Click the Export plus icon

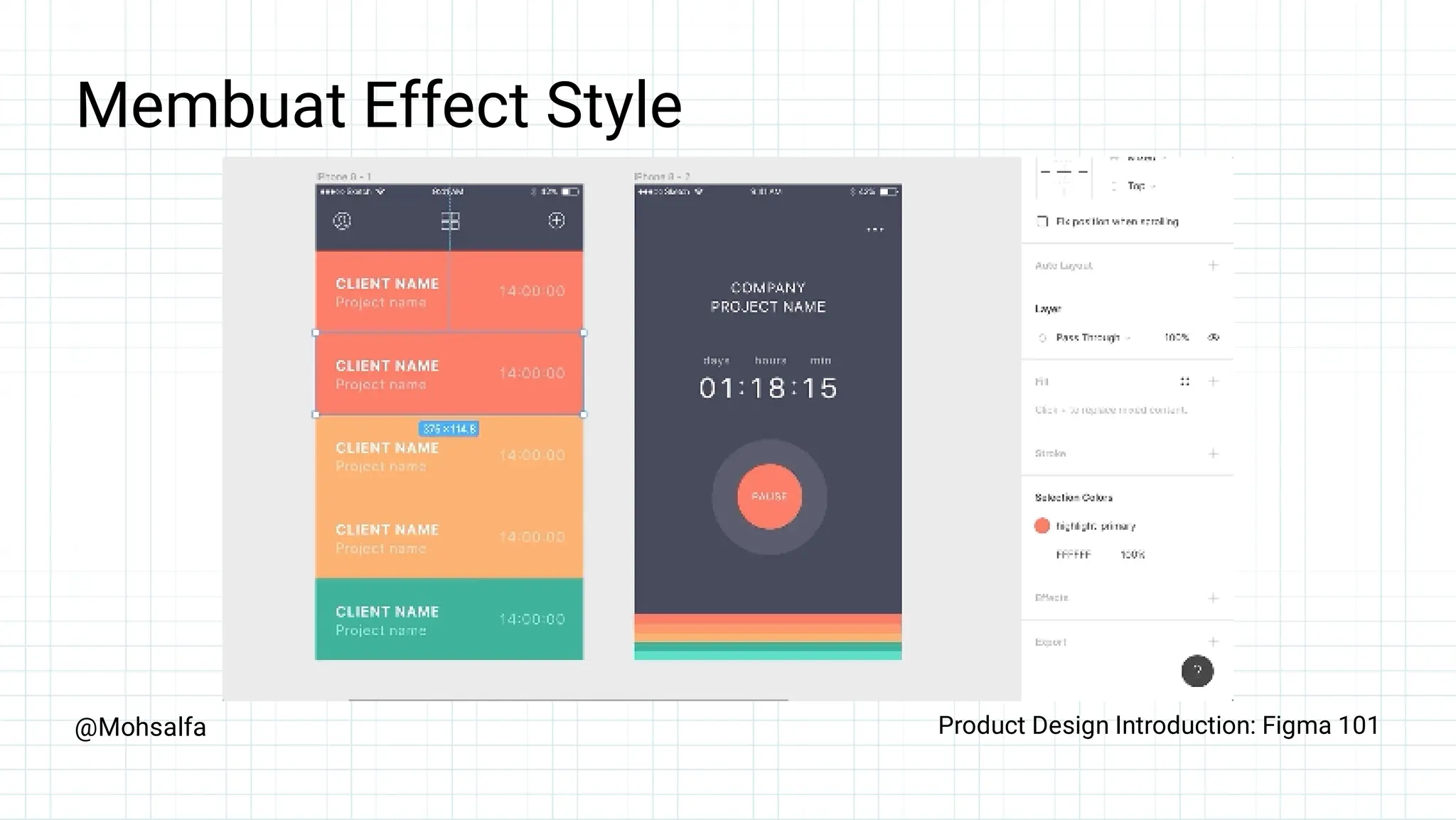(1213, 641)
